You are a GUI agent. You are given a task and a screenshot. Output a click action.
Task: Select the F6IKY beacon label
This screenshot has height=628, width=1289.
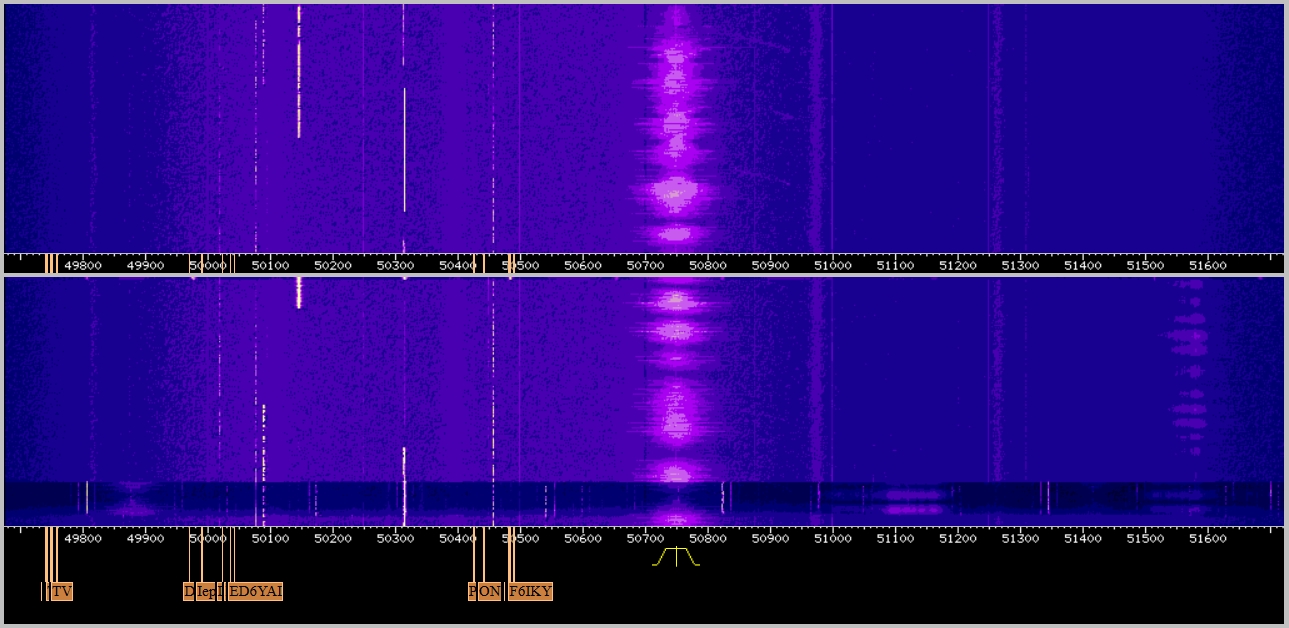(530, 592)
